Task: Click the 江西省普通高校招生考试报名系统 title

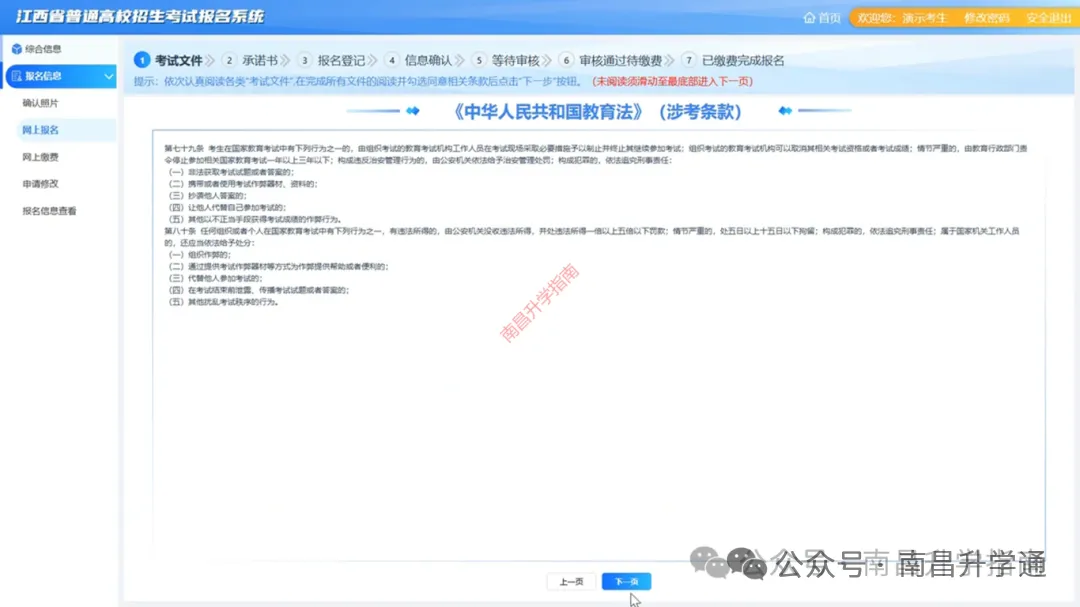Action: pos(140,17)
